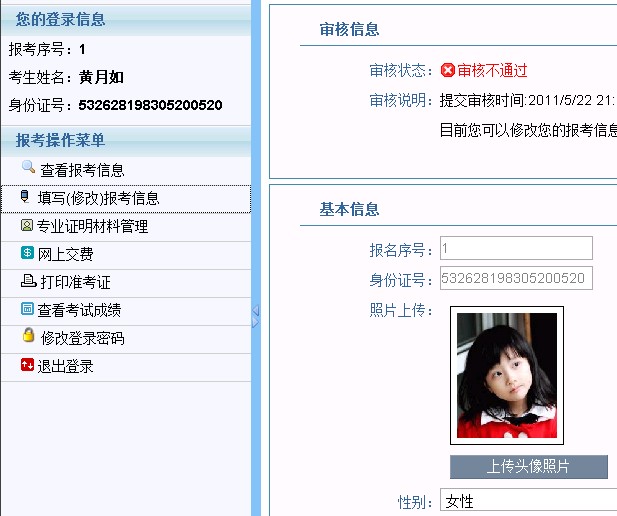Click the picture icon beside 专业证明材料管理

click(27, 225)
